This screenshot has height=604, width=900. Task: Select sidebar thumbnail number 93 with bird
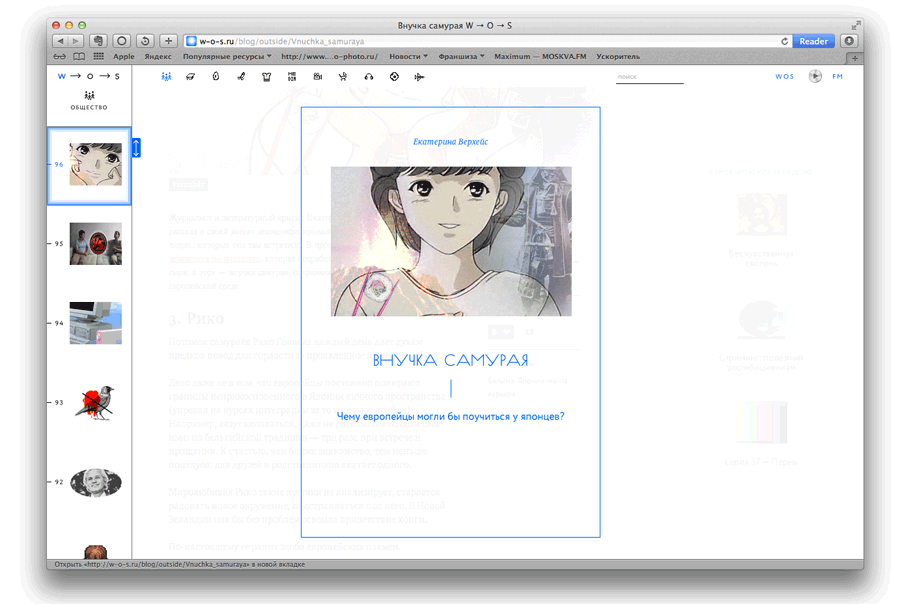click(x=95, y=402)
